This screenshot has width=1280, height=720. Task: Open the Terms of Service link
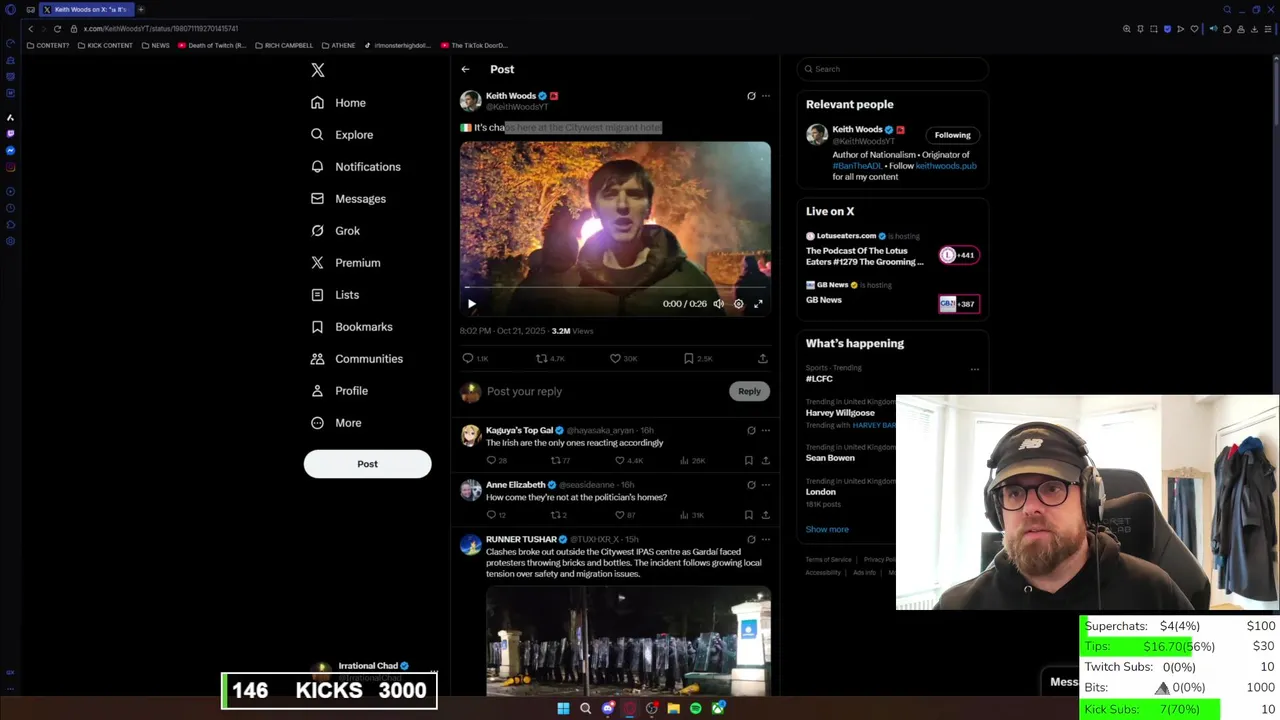click(829, 560)
